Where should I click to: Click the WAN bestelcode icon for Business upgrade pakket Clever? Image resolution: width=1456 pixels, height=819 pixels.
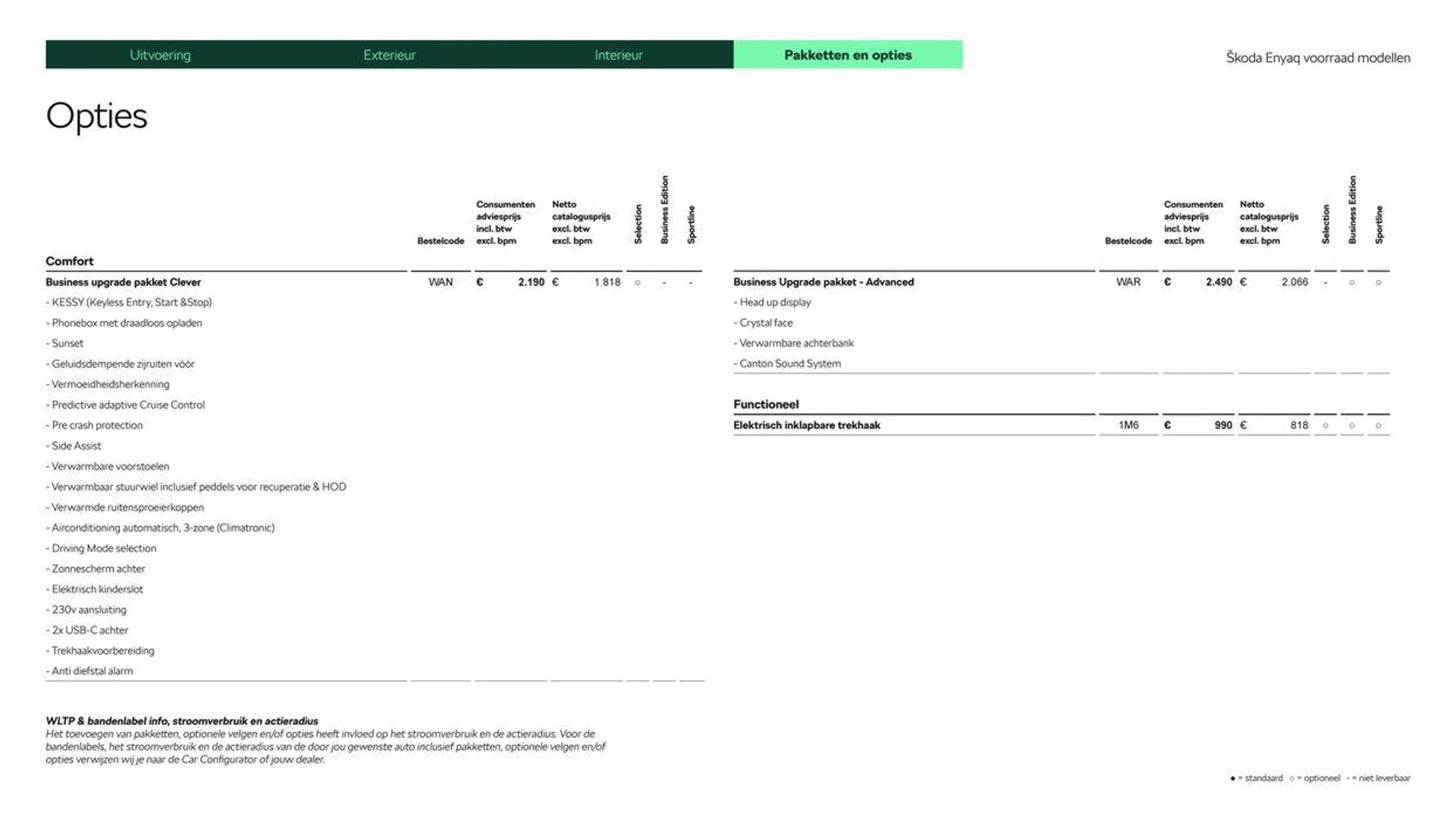coord(440,281)
